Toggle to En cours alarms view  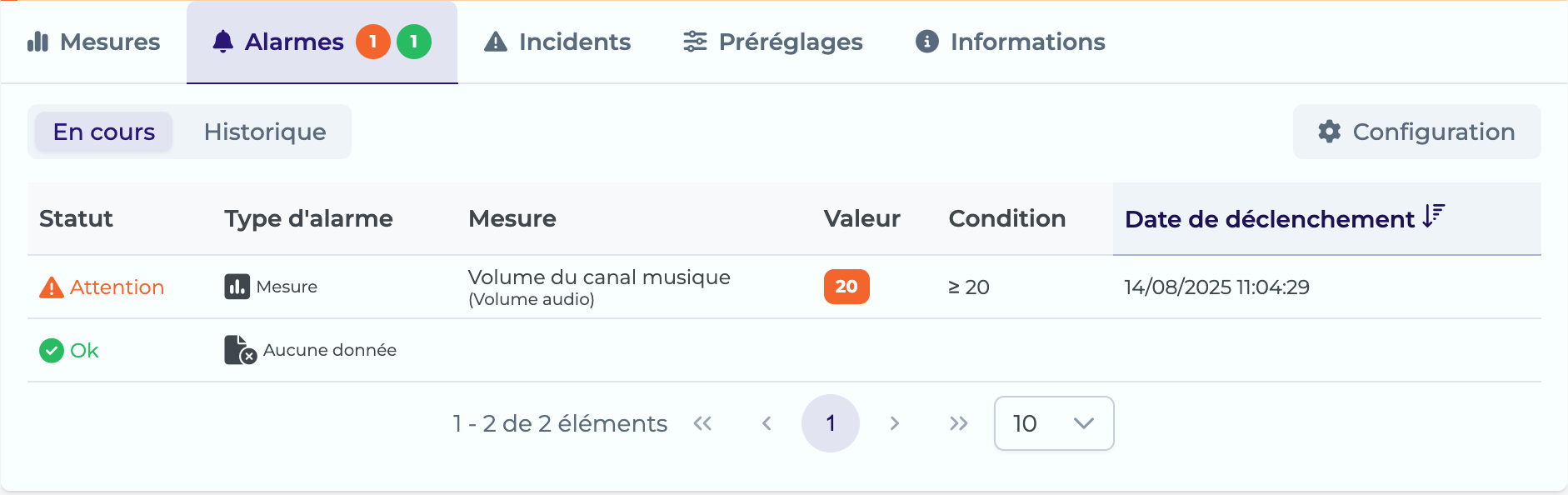(104, 132)
